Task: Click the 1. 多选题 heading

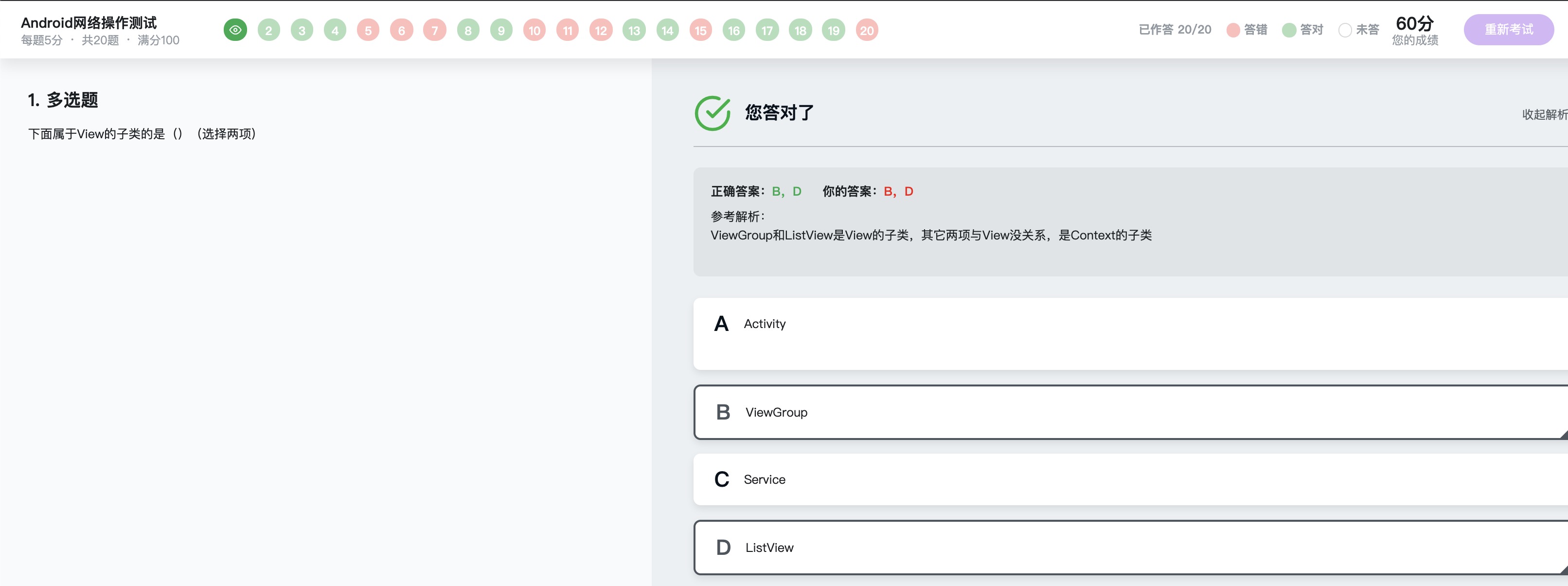Action: 63,100
